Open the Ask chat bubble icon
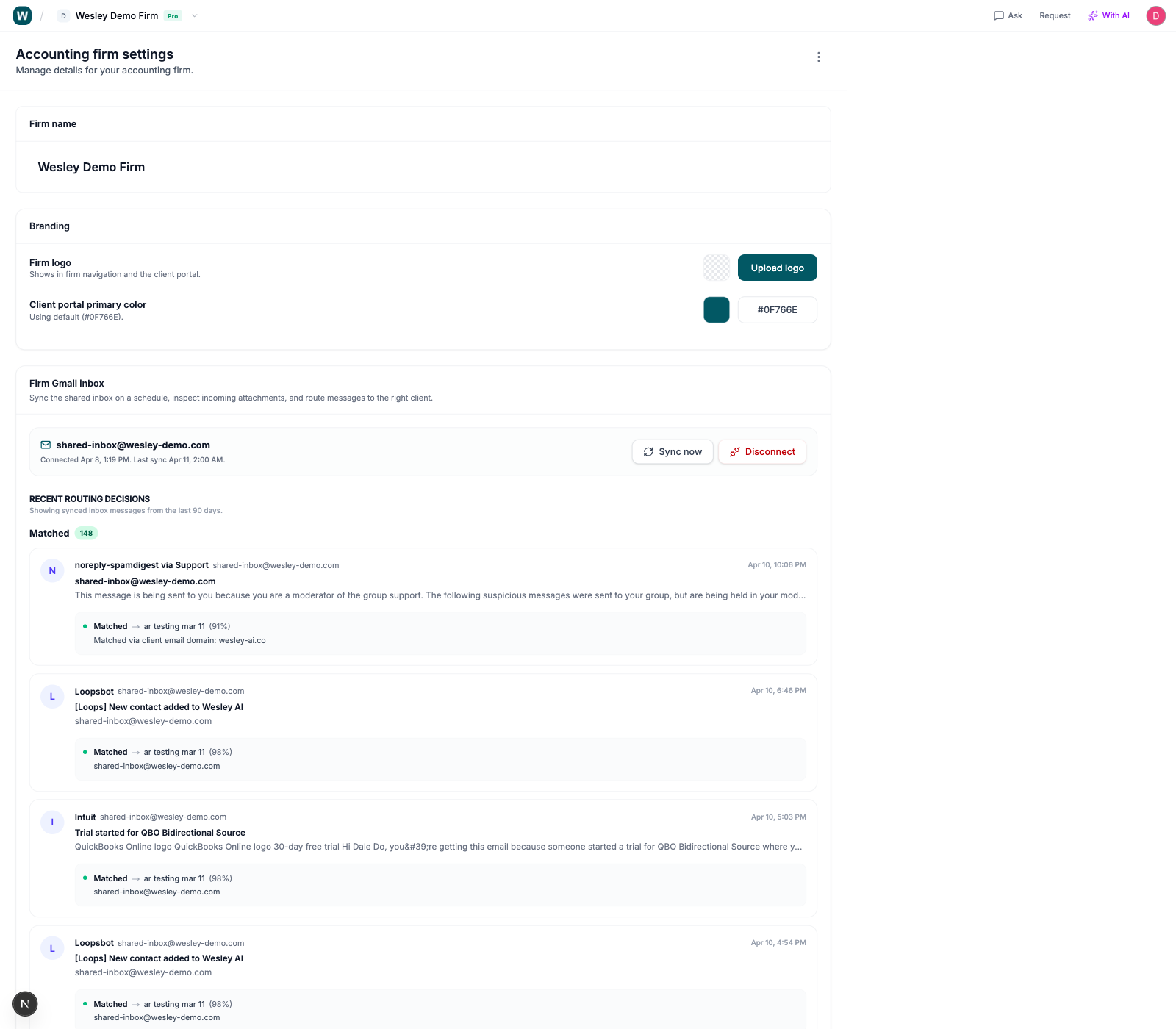The image size is (1176, 1029). pyautogui.click(x=998, y=15)
